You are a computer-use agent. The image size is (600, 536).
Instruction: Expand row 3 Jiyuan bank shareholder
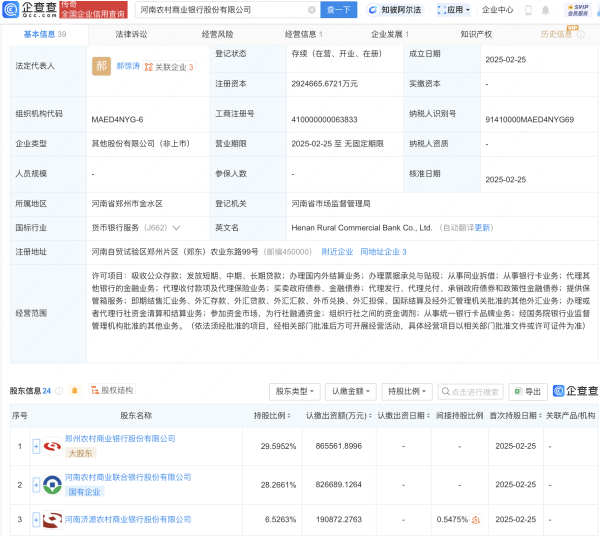pyautogui.click(x=36, y=520)
